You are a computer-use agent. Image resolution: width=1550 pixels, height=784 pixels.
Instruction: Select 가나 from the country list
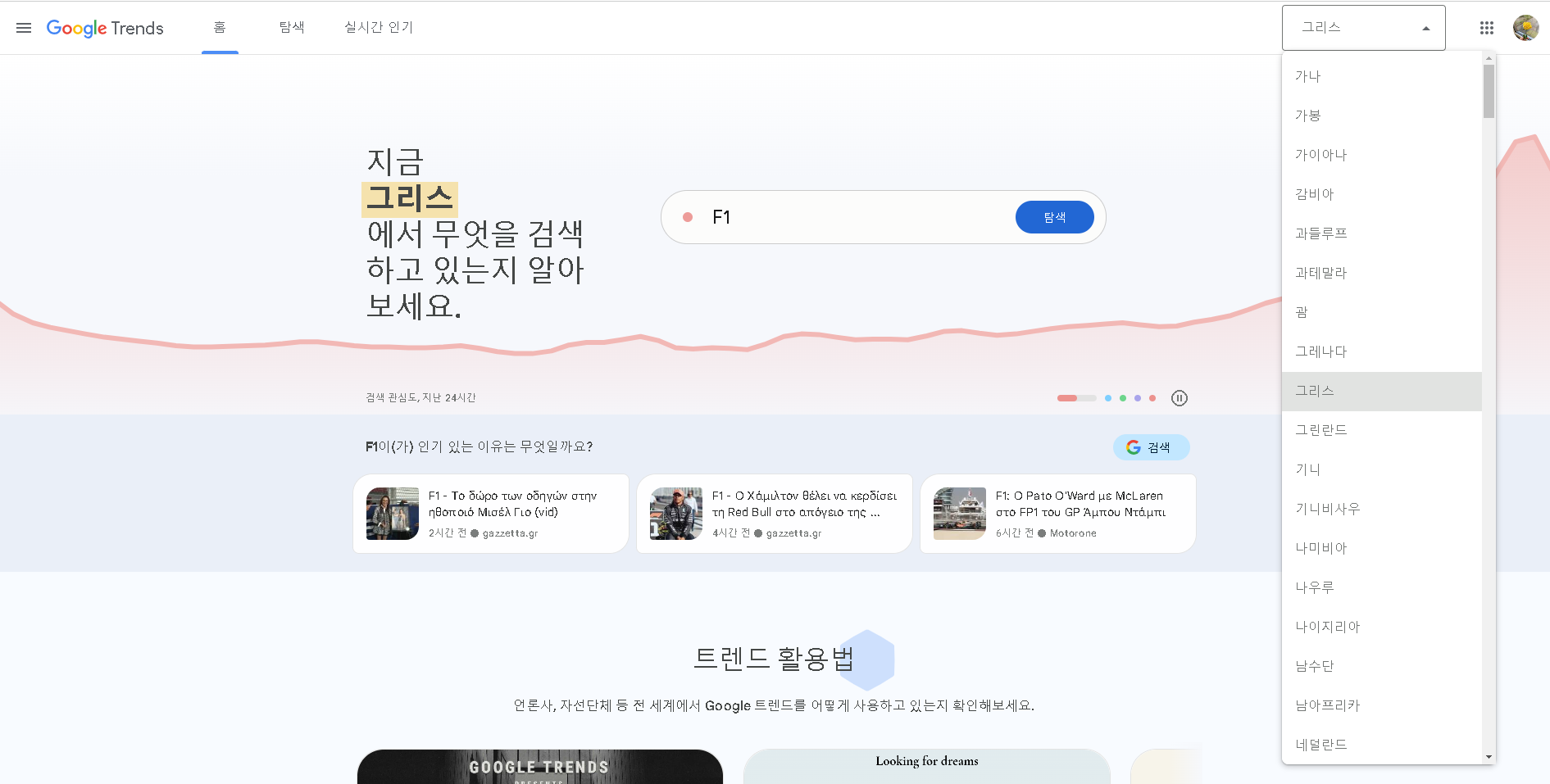tap(1382, 76)
